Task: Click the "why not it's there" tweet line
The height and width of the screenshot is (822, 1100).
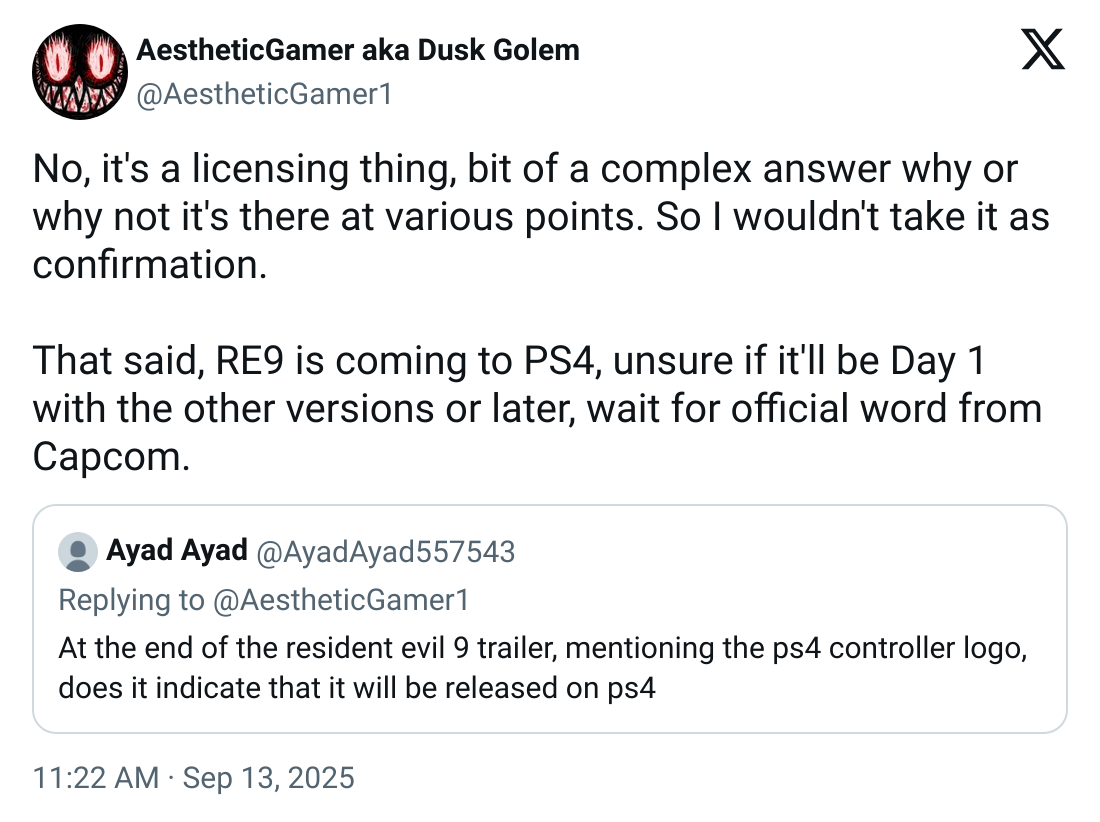Action: coord(541,218)
